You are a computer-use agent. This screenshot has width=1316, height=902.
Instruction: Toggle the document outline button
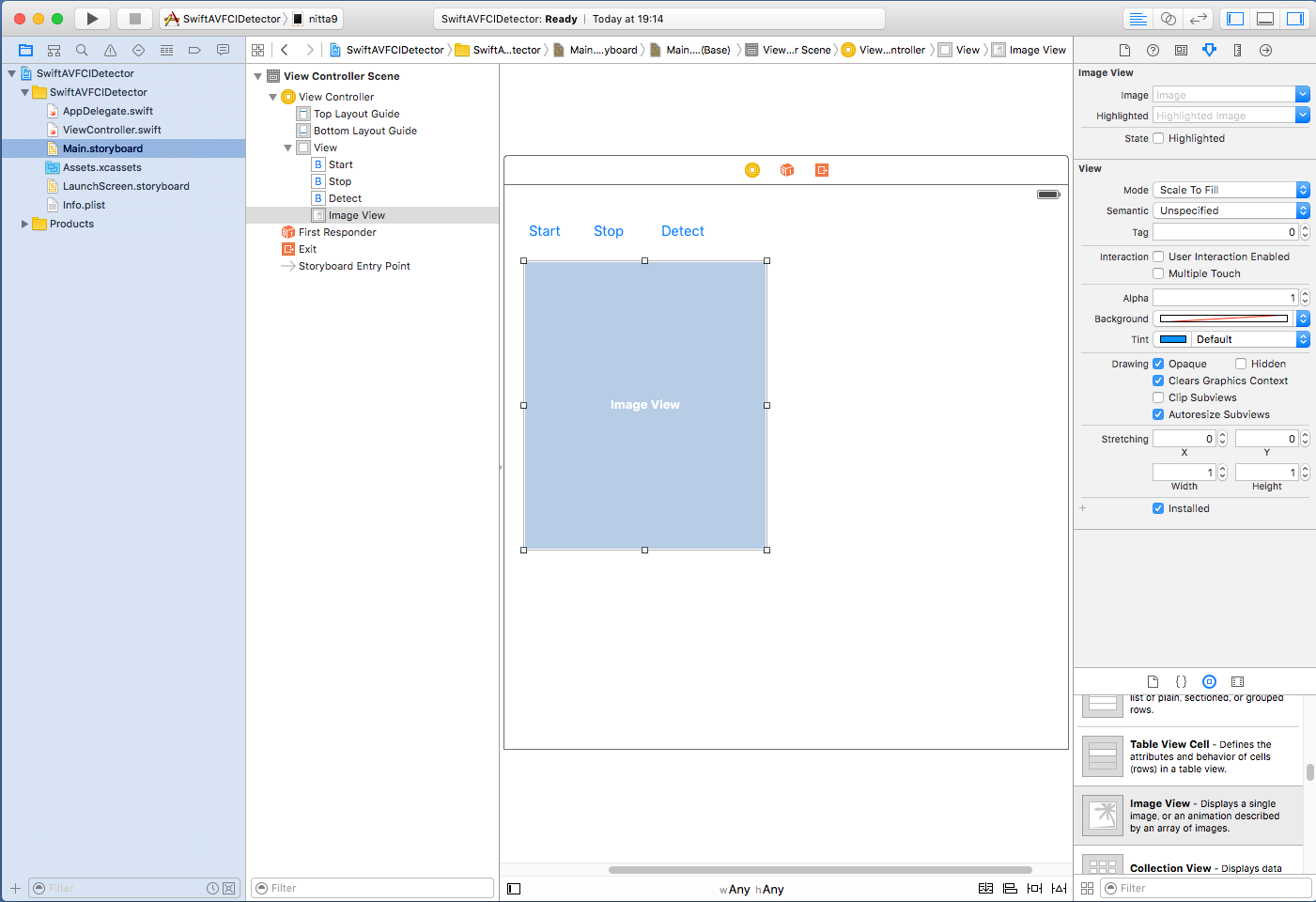[514, 889]
